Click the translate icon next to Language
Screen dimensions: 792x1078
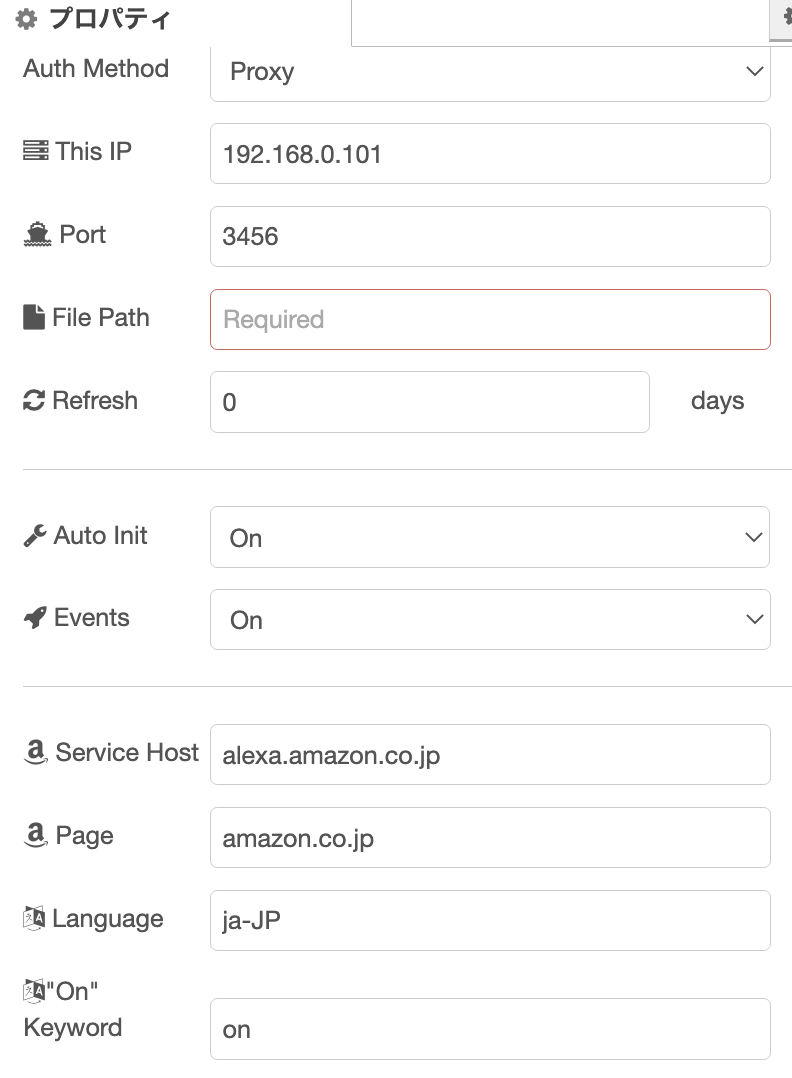click(x=32, y=918)
